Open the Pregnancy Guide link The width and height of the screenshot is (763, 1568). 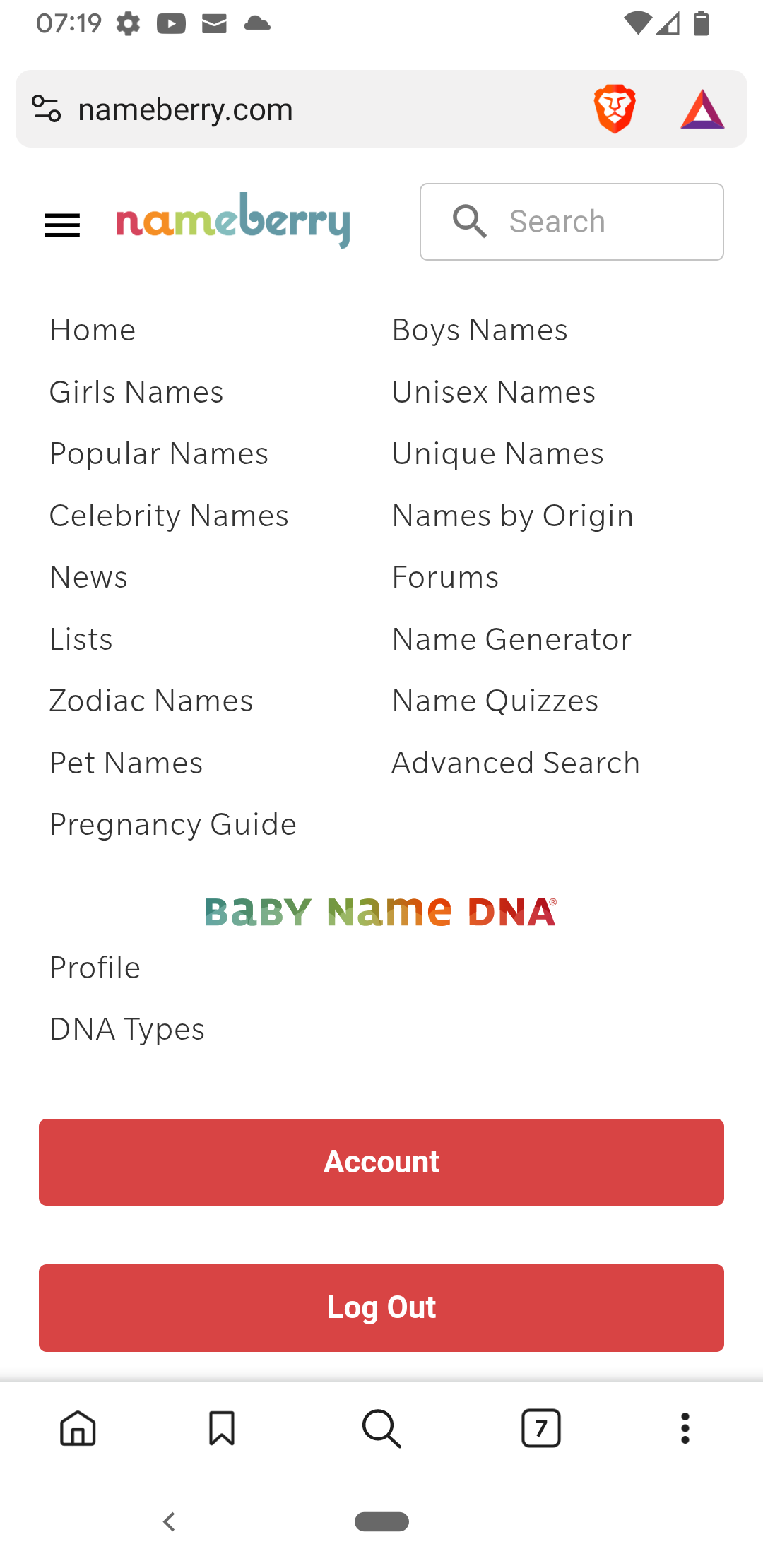[173, 824]
